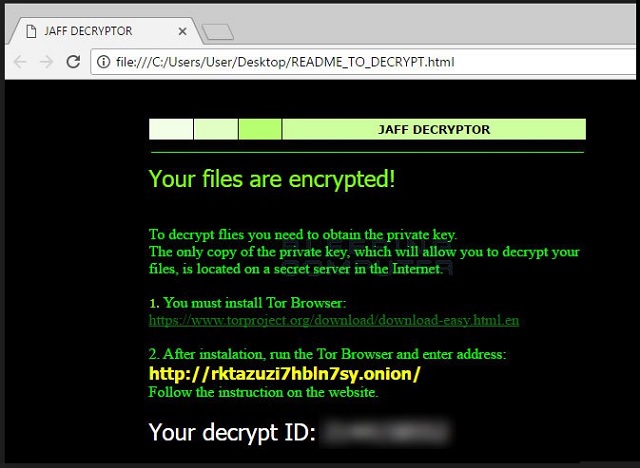The width and height of the screenshot is (640, 468).
Task: Close the JAFF DECRYPTOR tab
Action: click(x=183, y=31)
